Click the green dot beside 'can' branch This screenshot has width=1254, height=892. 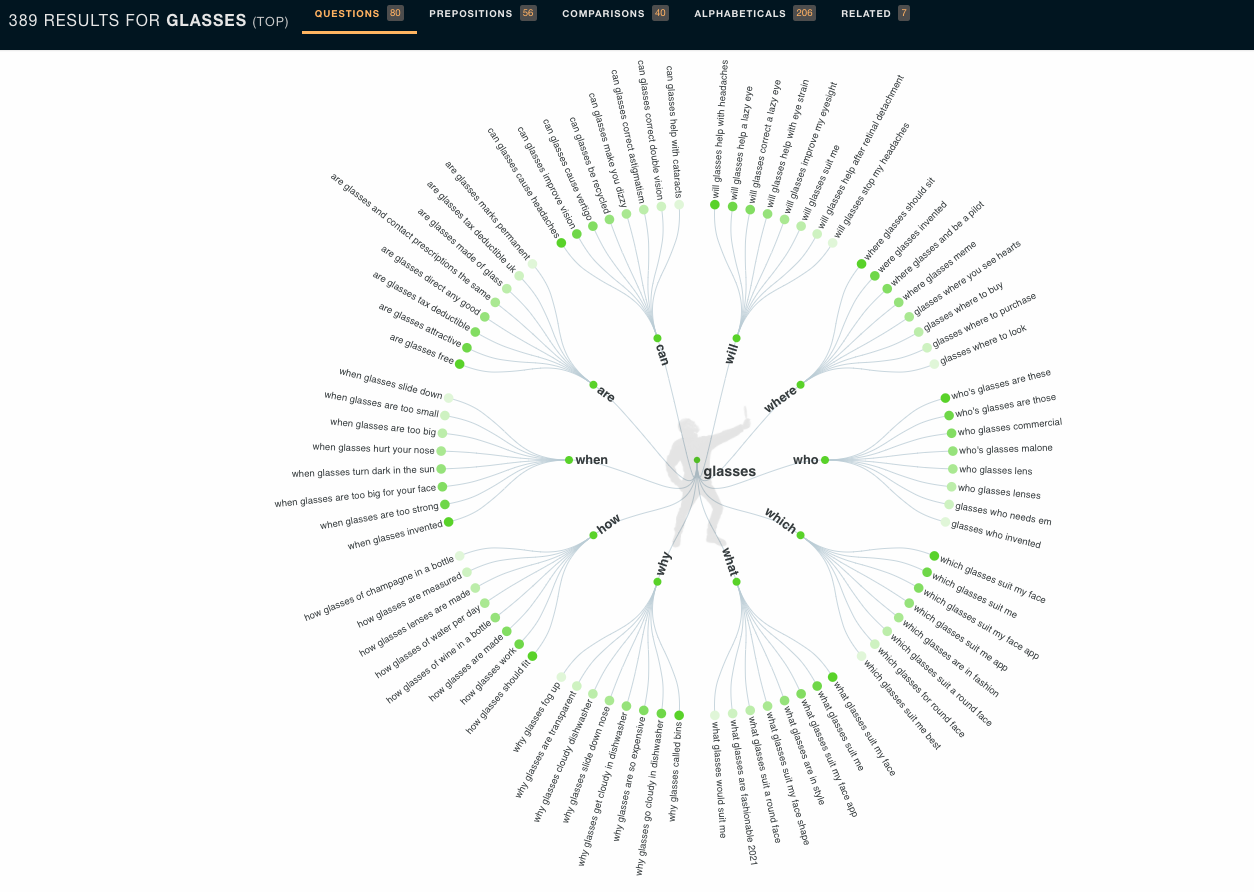pyautogui.click(x=657, y=338)
